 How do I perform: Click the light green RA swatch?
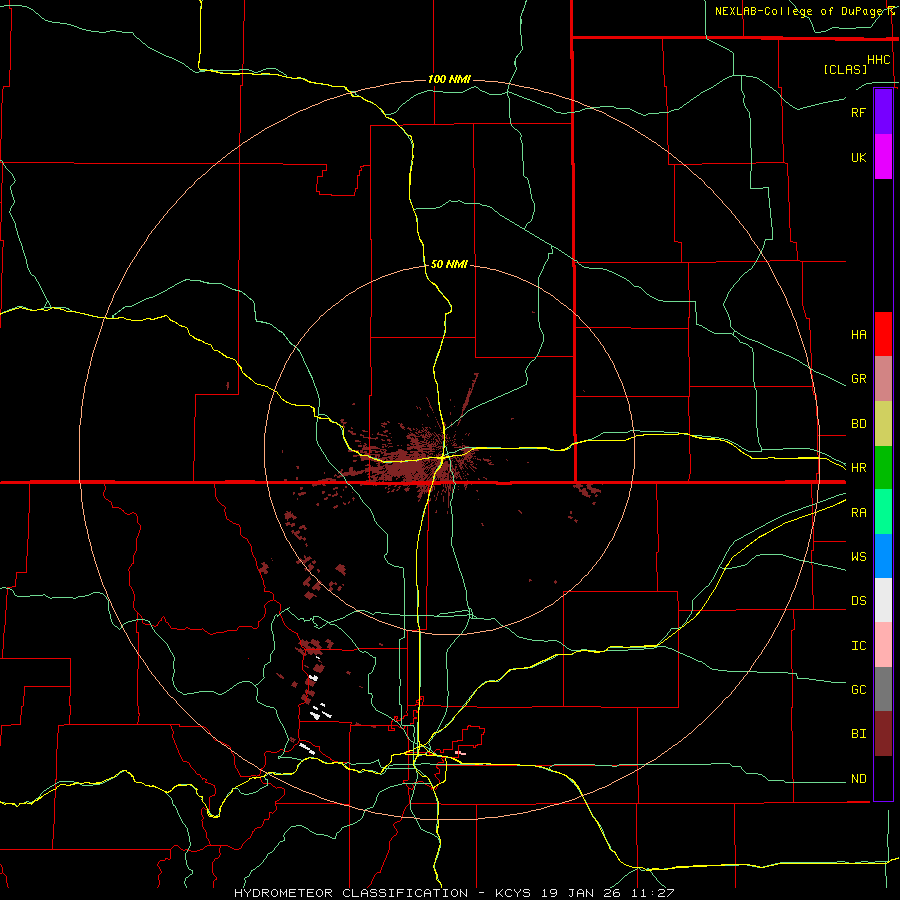(x=883, y=512)
